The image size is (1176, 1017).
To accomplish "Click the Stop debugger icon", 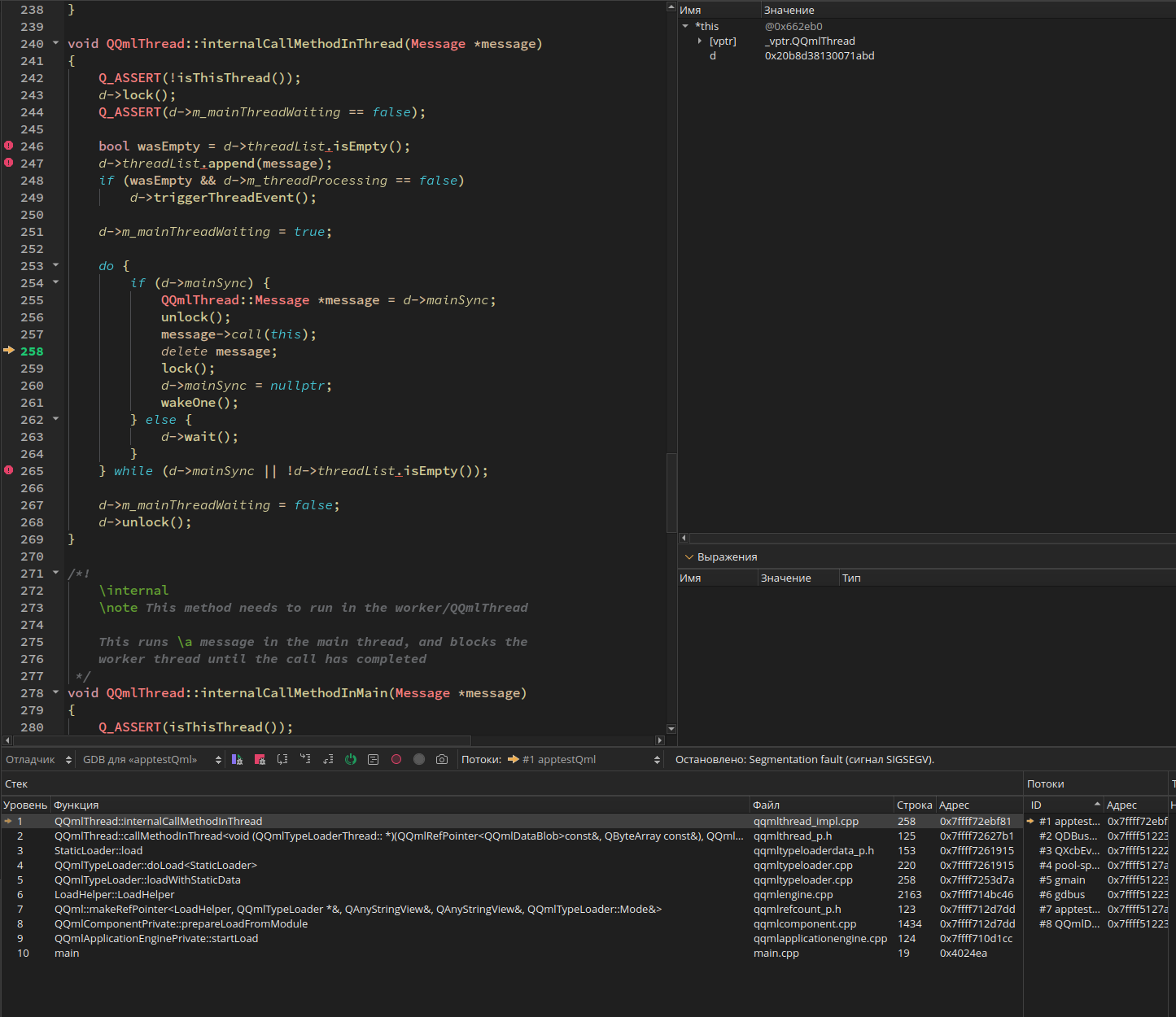I will 260,759.
